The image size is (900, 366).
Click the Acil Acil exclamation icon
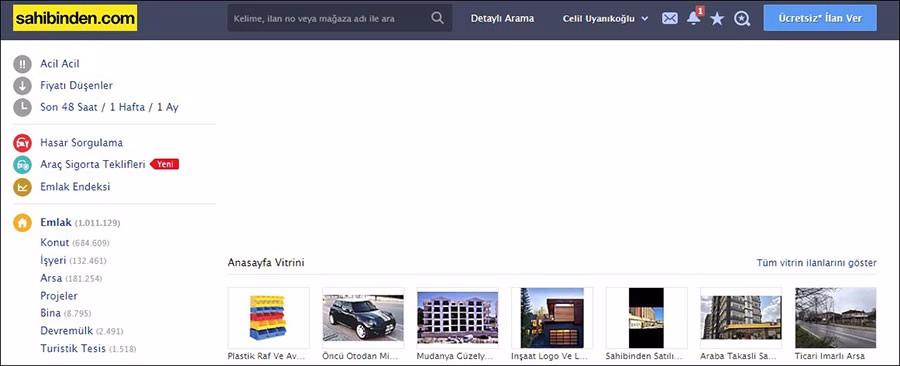click(22, 64)
